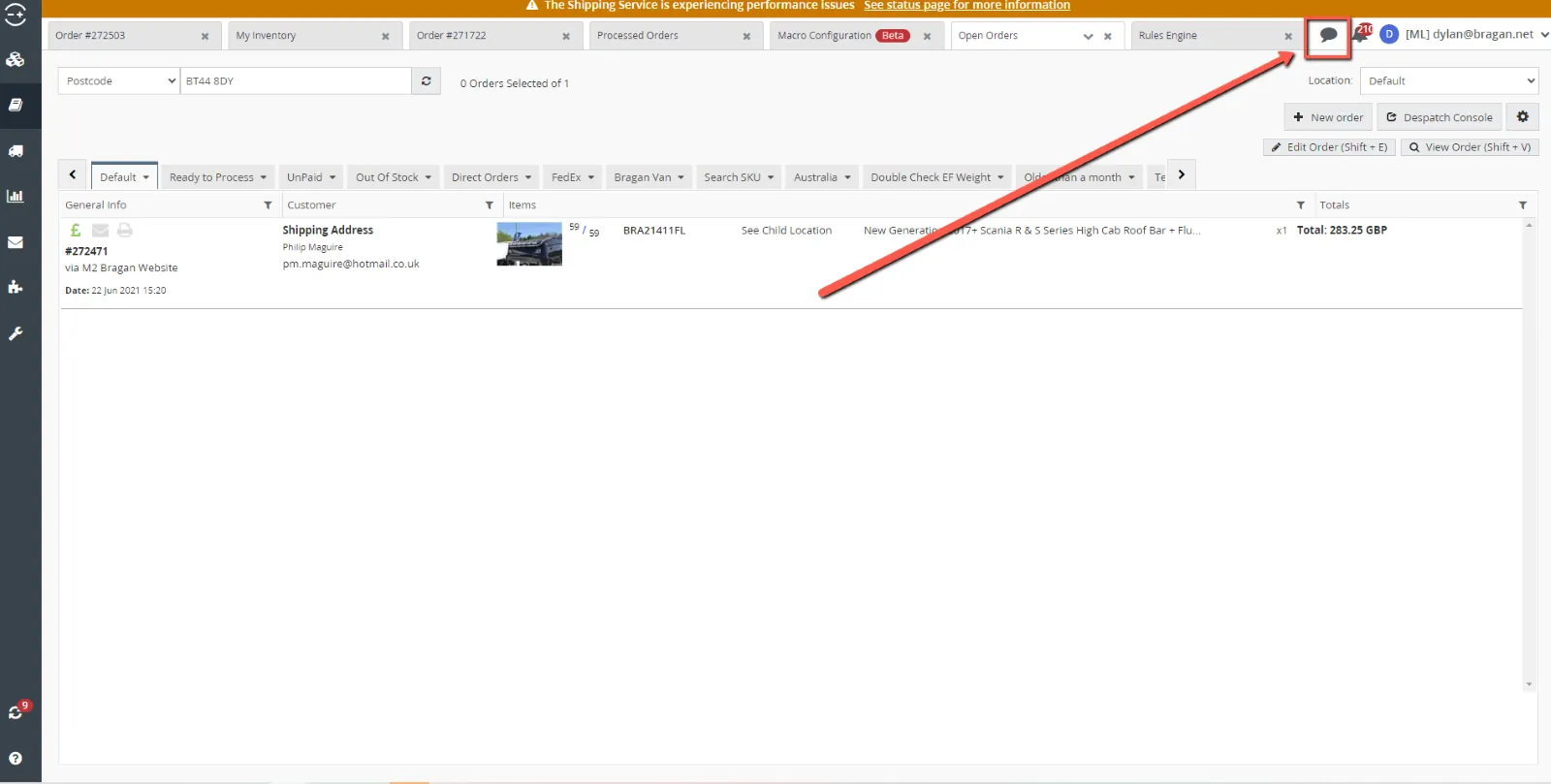1551x784 pixels.
Task: Click View Order (Shift + V) button
Action: click(1470, 147)
